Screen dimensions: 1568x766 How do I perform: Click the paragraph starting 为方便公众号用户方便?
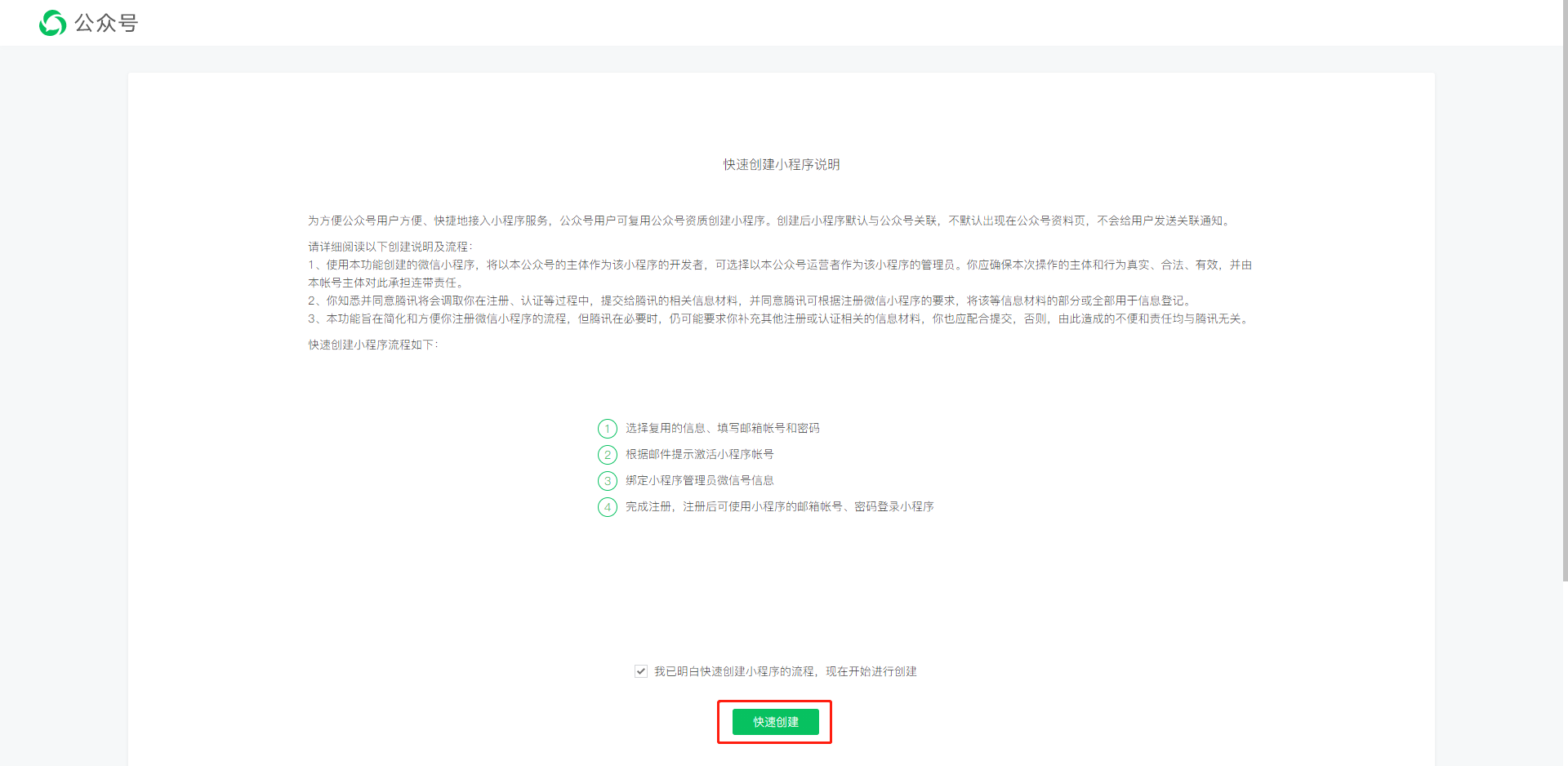(x=769, y=220)
